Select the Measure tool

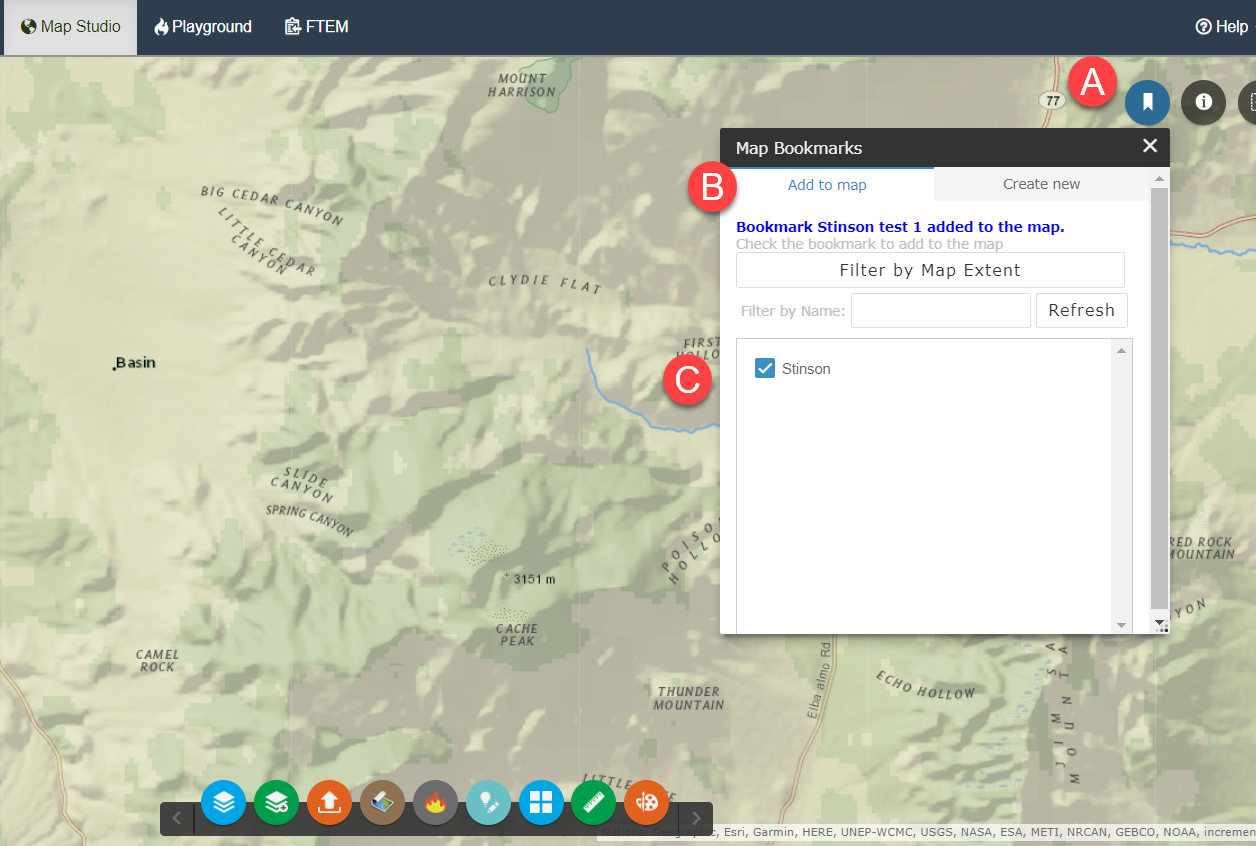593,802
